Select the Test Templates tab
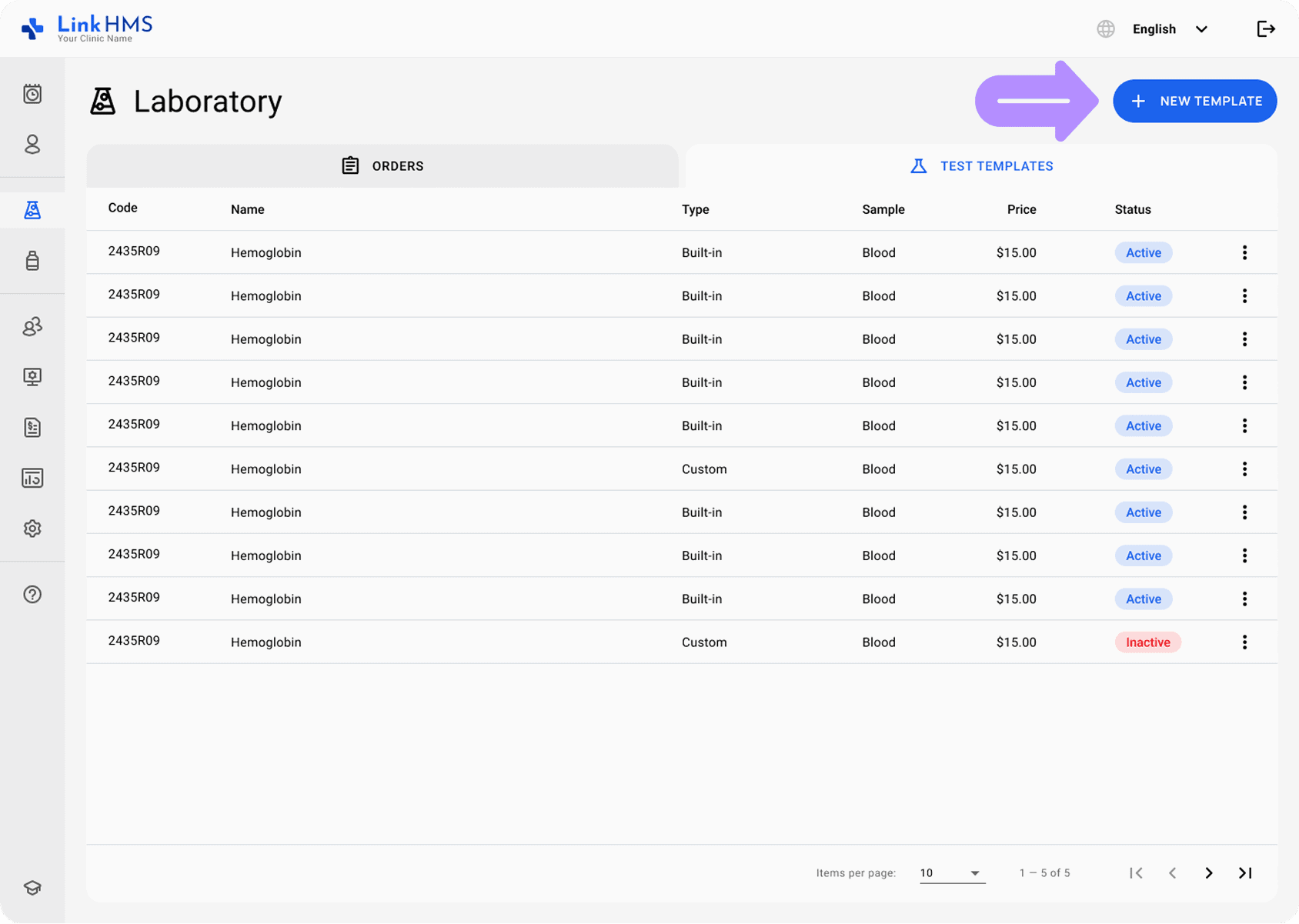The image size is (1299, 924). 981,166
